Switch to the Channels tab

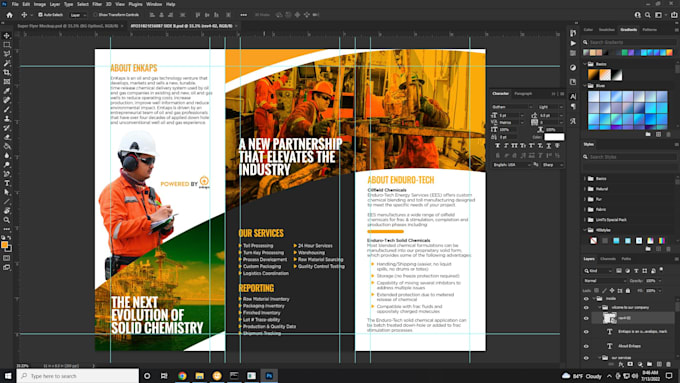[x=608, y=259]
